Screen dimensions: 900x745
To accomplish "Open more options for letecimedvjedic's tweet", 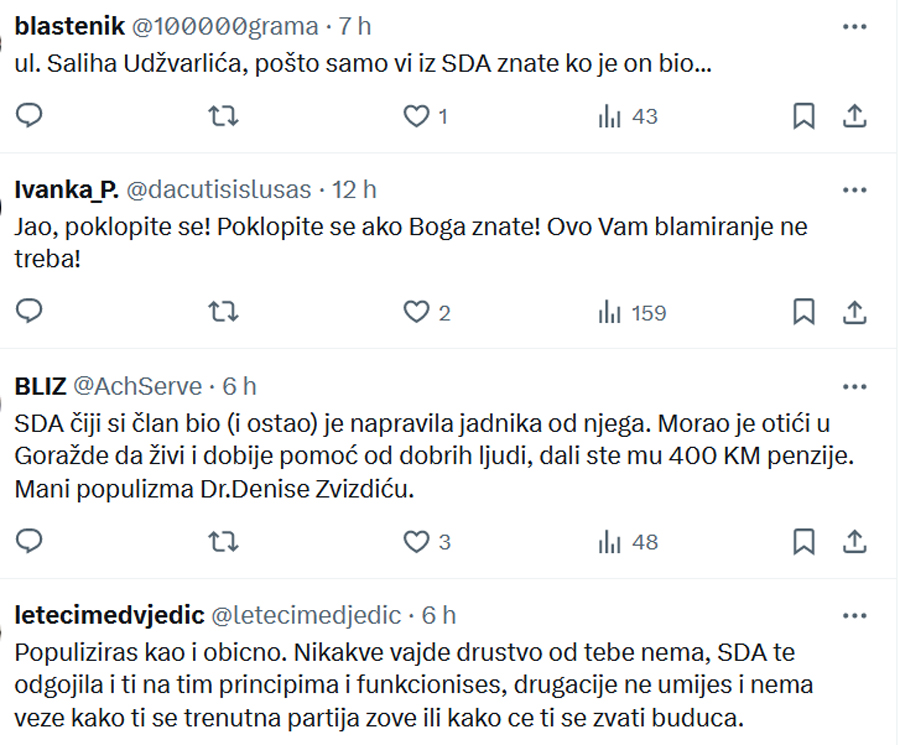I will [854, 616].
